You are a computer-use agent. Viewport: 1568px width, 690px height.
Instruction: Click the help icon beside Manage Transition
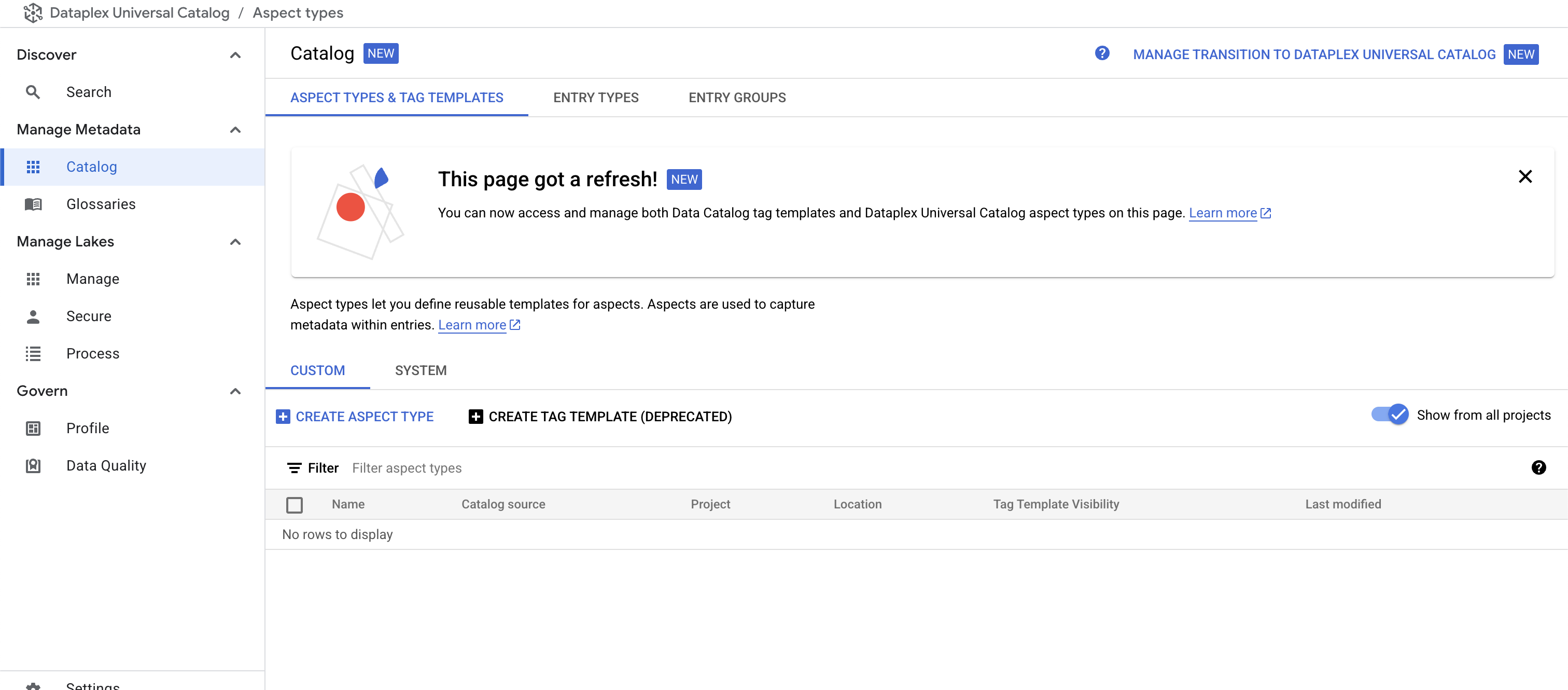point(1101,53)
